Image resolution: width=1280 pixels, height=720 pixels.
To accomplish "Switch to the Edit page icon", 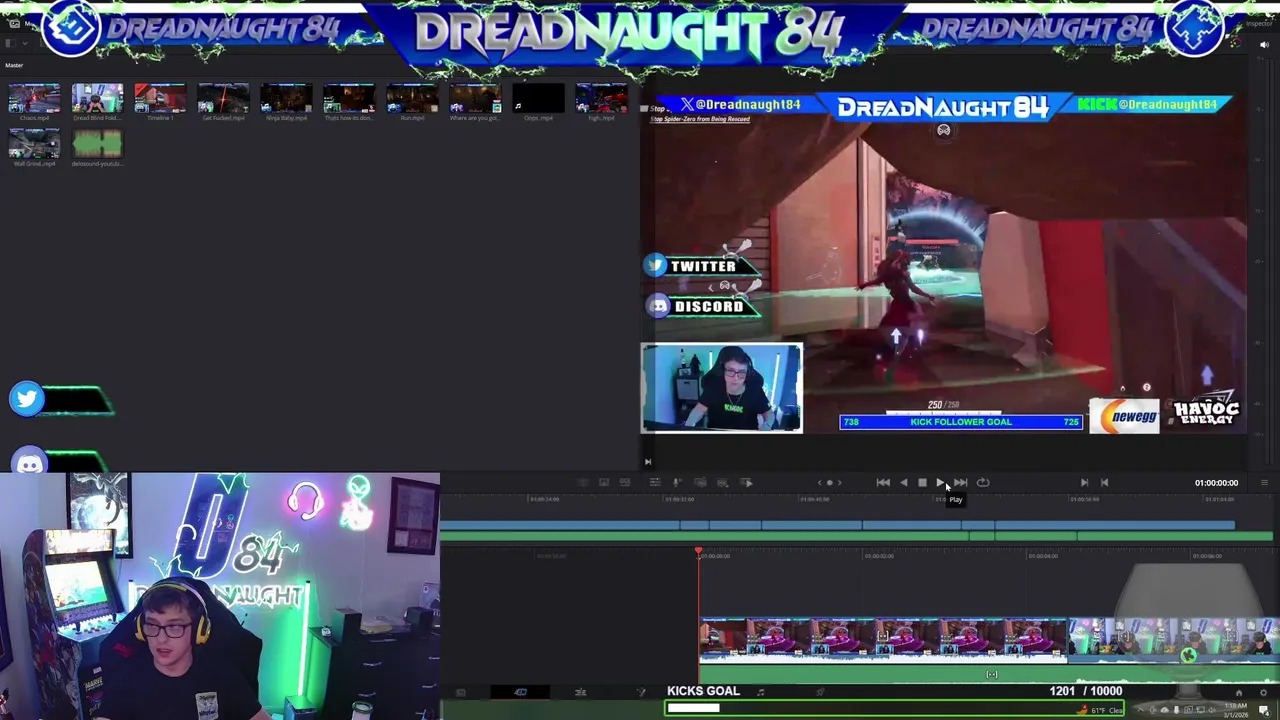I will [x=581, y=692].
